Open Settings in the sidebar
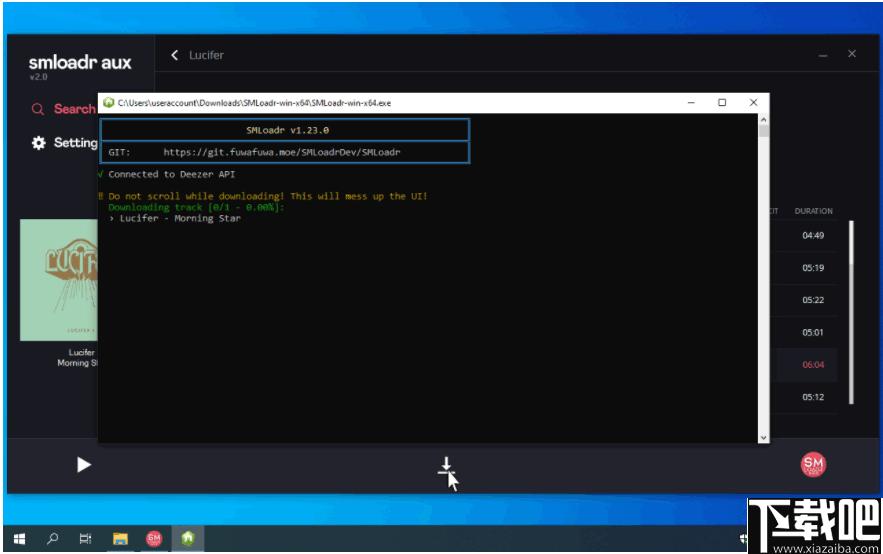883x554 pixels. click(x=64, y=143)
